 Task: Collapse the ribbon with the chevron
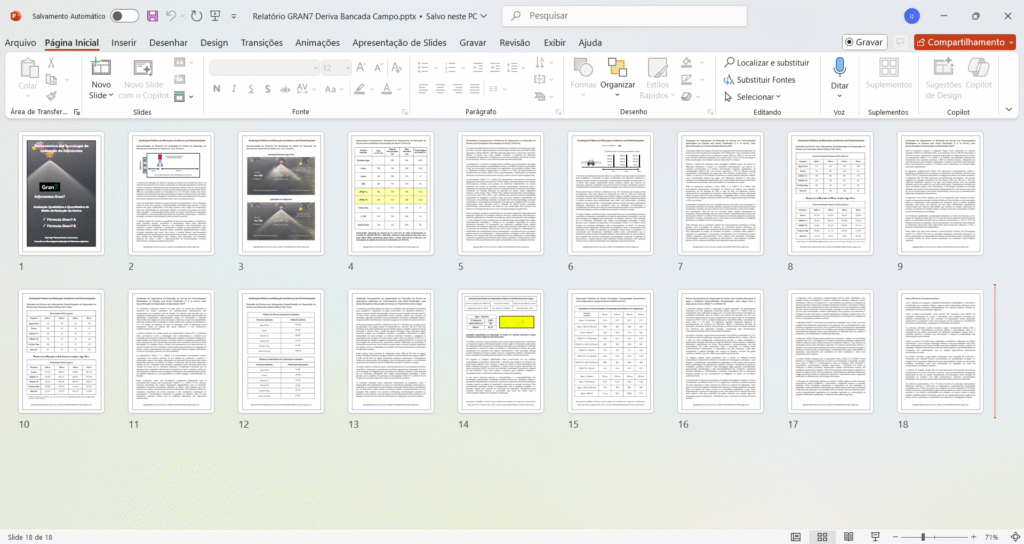pos(1011,112)
